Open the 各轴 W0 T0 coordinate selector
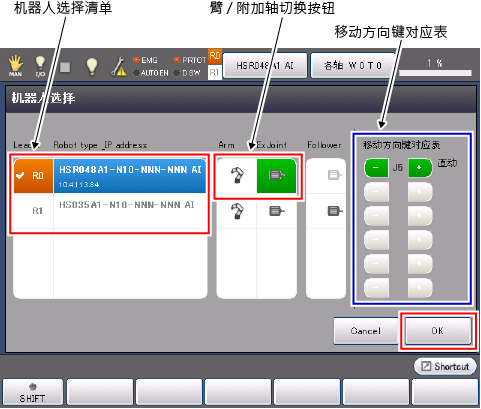481x409 pixels. (353, 65)
